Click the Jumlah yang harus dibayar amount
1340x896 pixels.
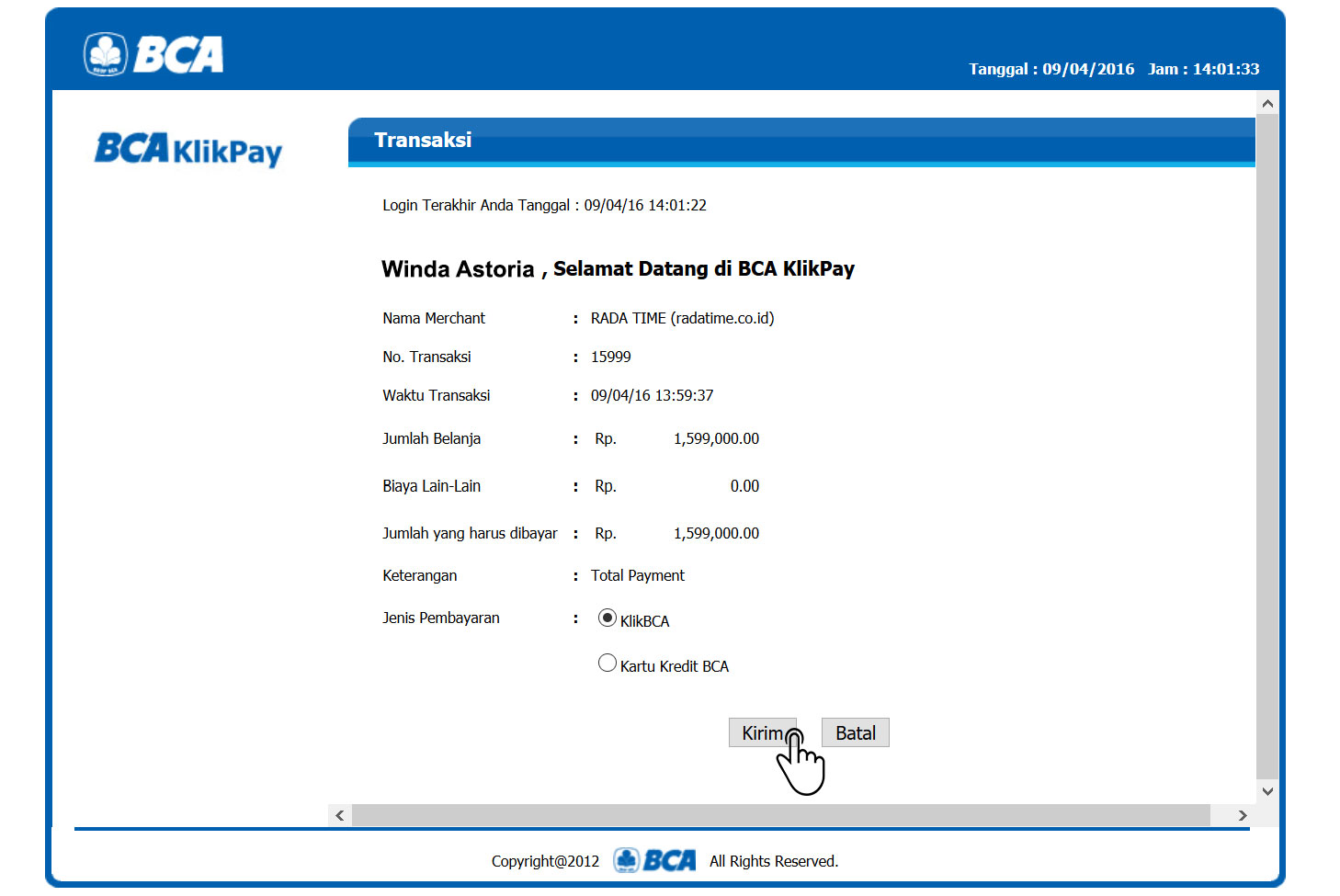click(x=716, y=533)
